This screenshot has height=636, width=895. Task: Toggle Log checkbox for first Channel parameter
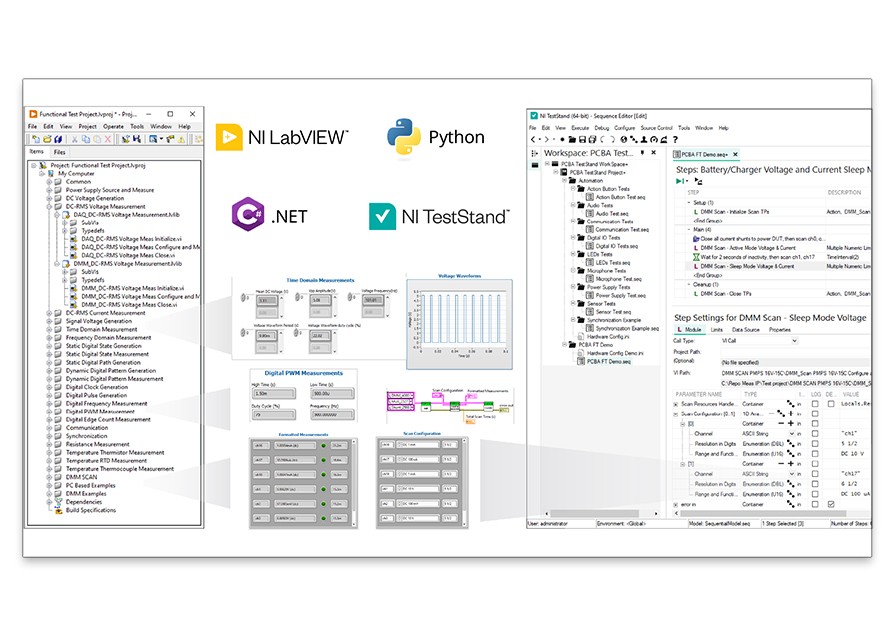point(815,433)
